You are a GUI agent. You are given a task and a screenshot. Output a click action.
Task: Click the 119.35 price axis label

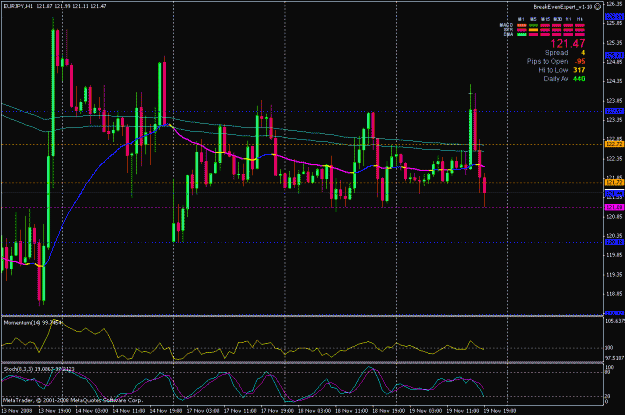click(x=614, y=275)
